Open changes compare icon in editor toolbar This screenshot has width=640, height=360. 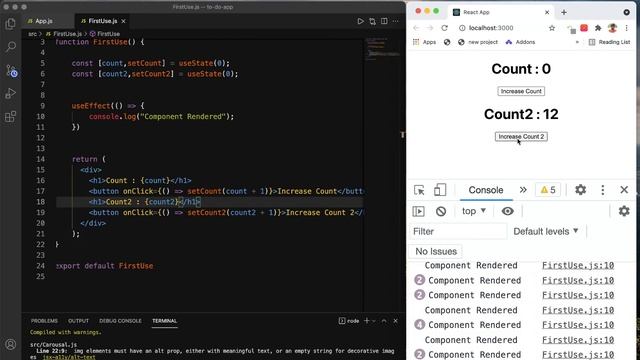(x=372, y=21)
